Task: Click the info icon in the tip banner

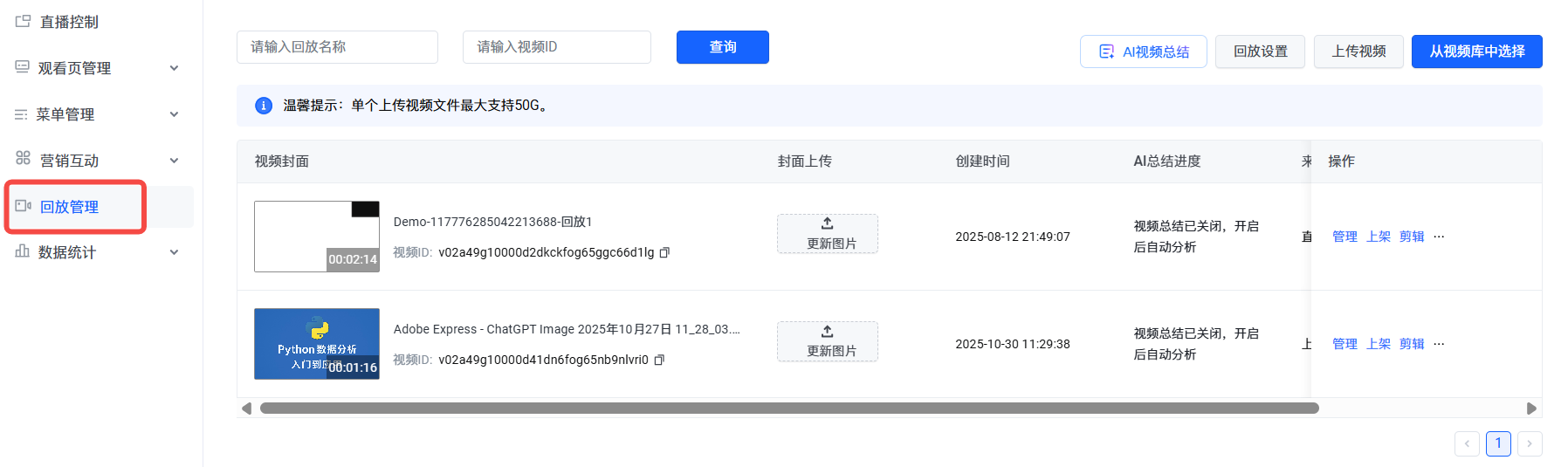Action: click(x=263, y=106)
